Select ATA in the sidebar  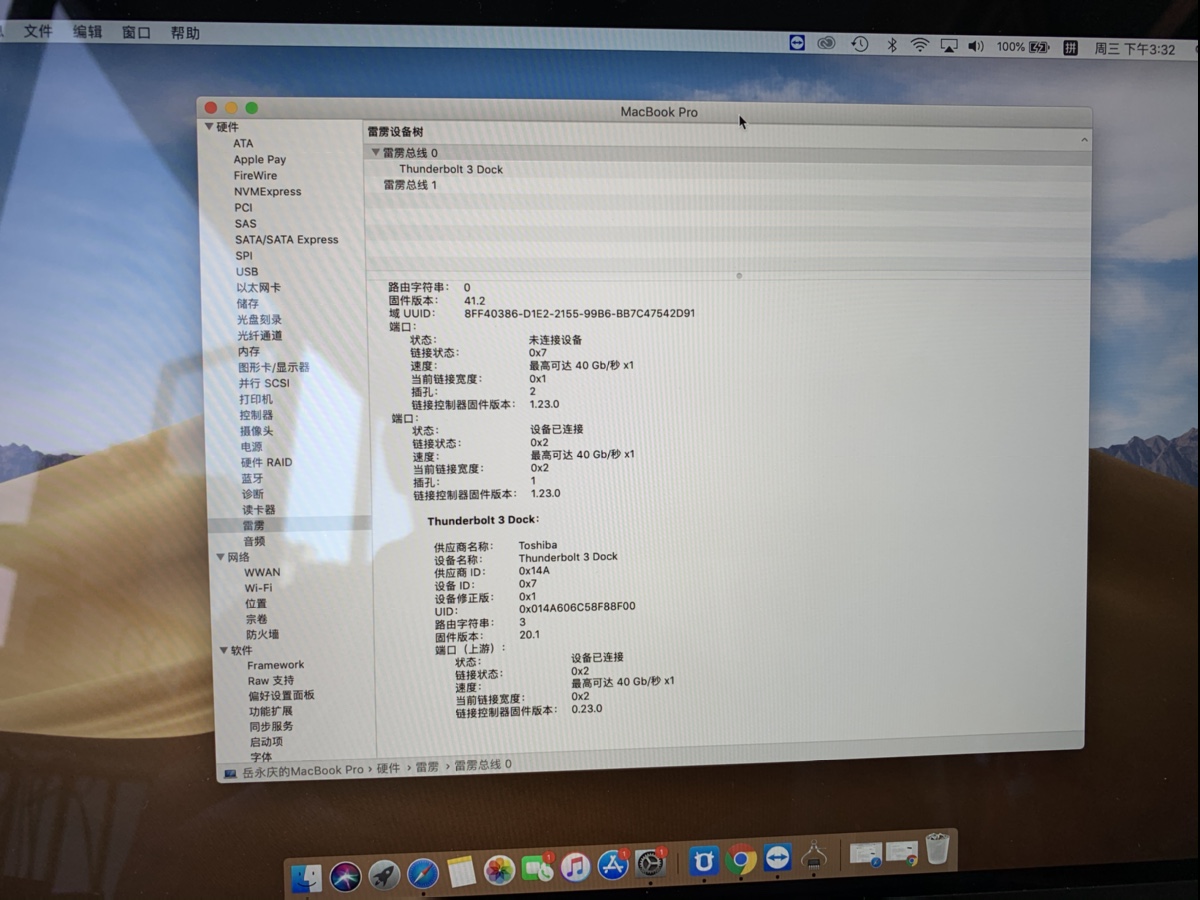click(244, 143)
